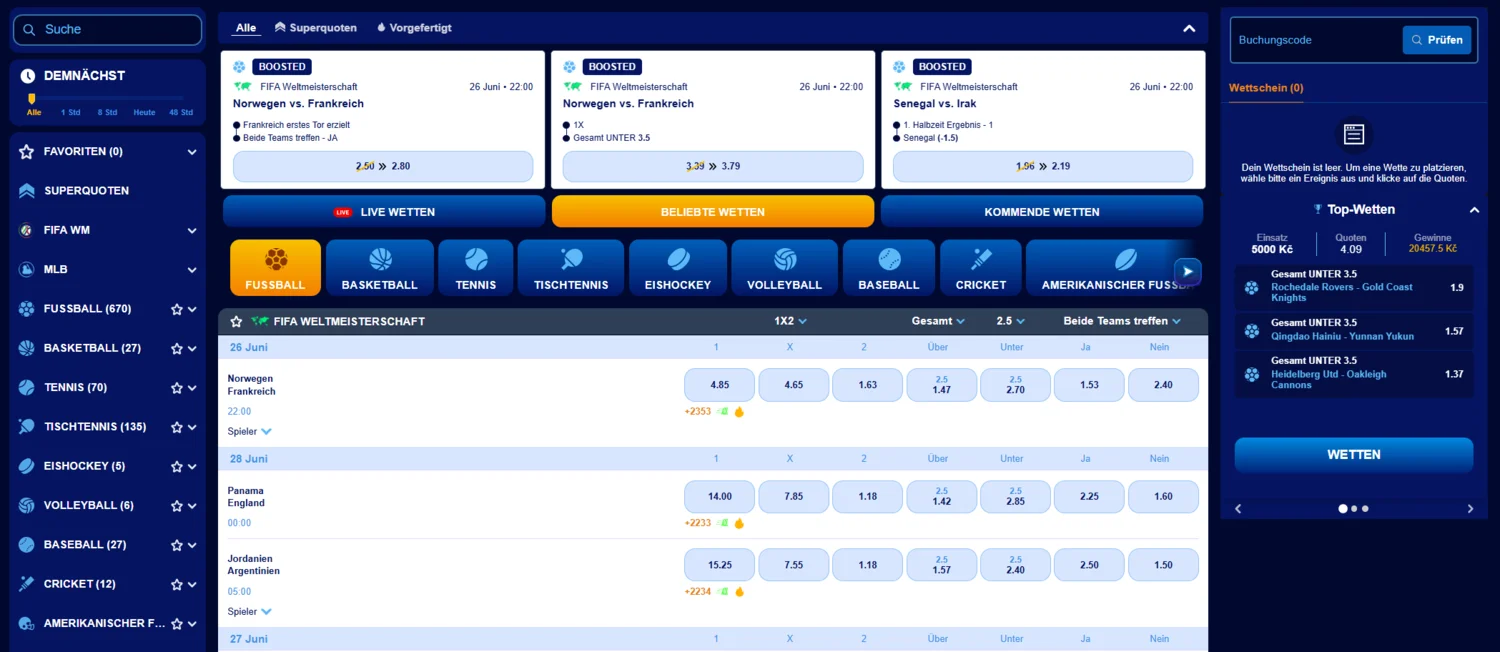The image size is (1500, 652).
Task: Collapse the Top-Wetten section chevron
Action: pyautogui.click(x=1474, y=210)
